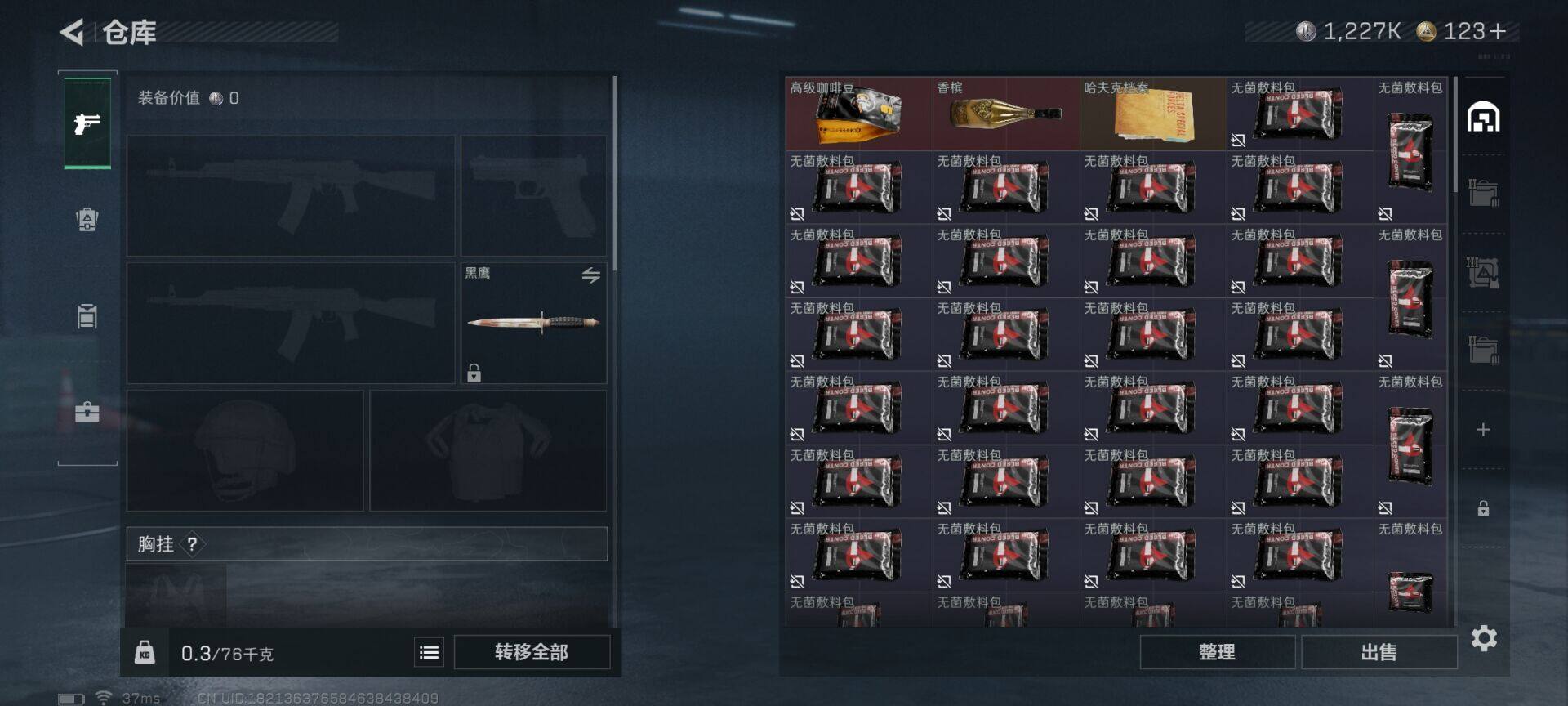Click the 转移全部 button
Screen dimensions: 1568x706
(x=532, y=652)
